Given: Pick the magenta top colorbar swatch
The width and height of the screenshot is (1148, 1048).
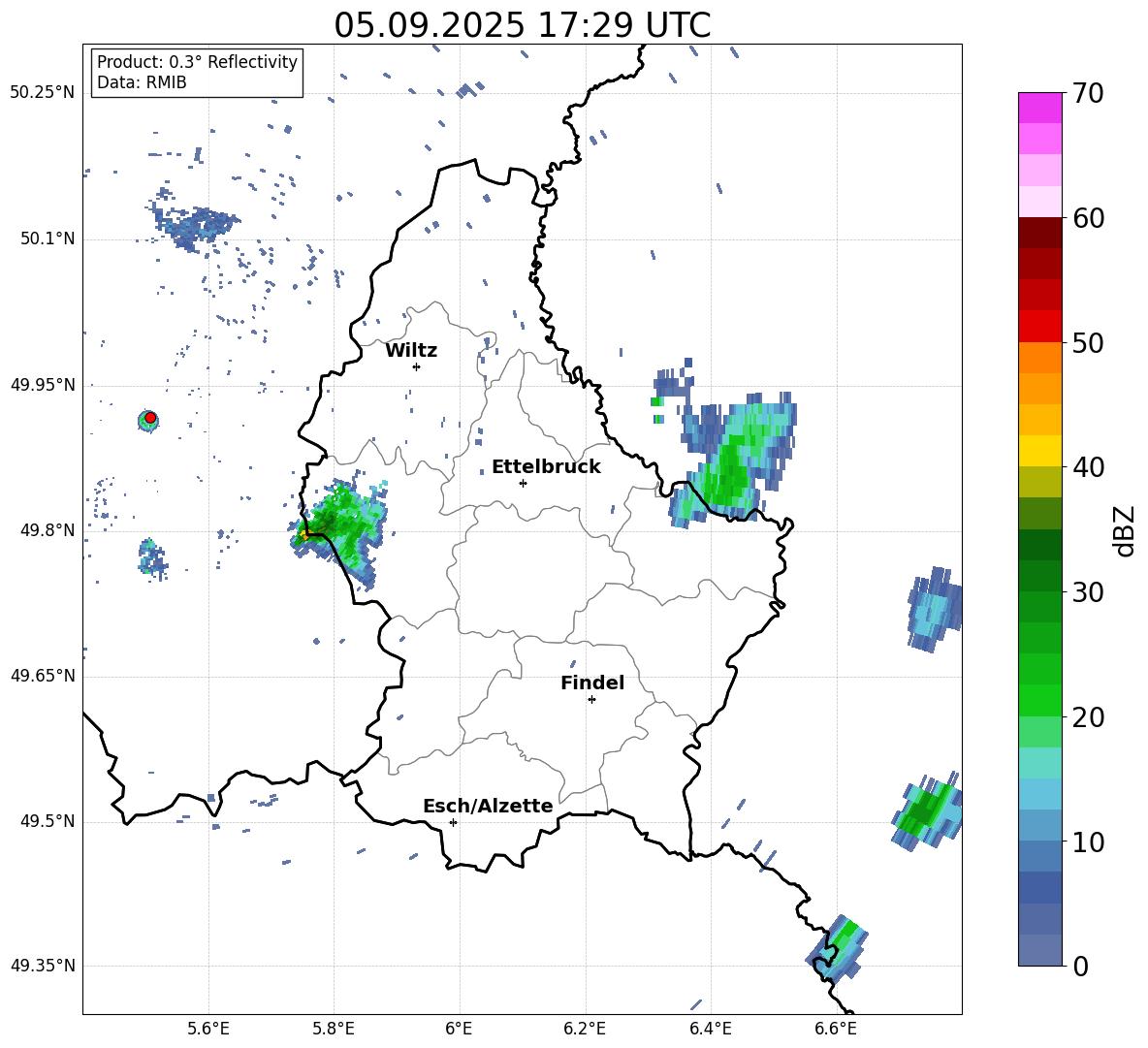Looking at the screenshot, I should click(1039, 108).
